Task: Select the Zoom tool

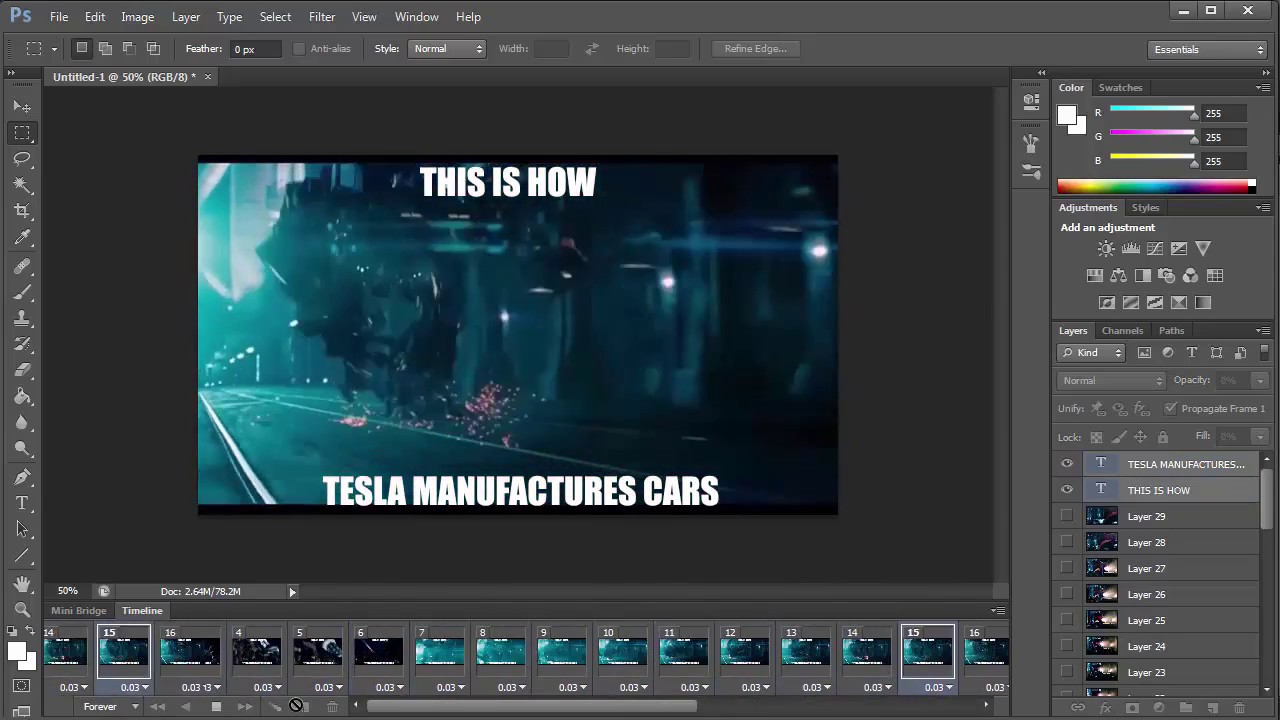Action: pyautogui.click(x=22, y=609)
